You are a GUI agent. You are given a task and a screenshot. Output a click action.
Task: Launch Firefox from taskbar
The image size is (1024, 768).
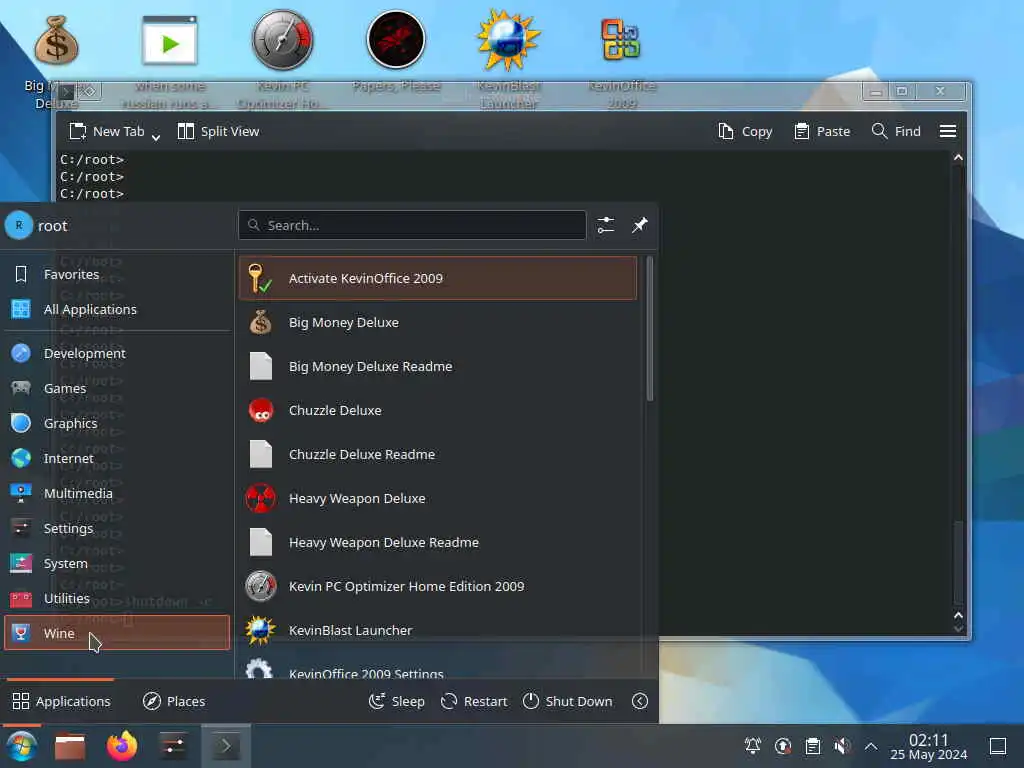[122, 746]
